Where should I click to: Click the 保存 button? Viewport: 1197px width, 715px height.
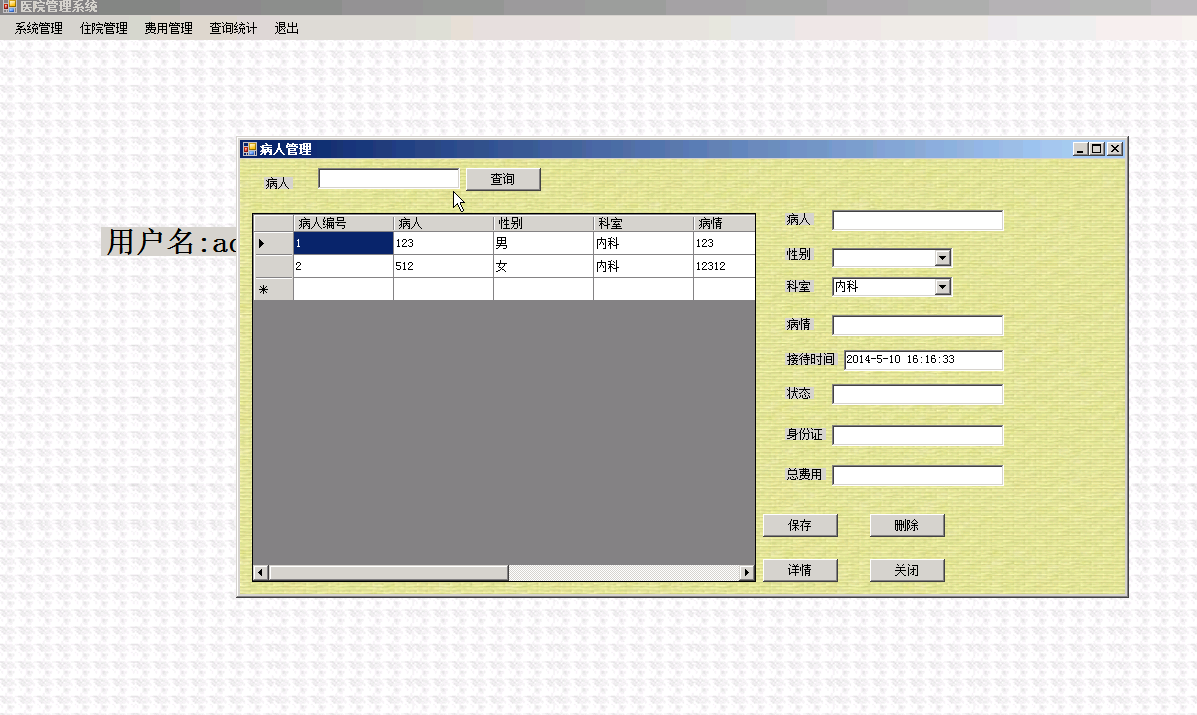tap(800, 525)
